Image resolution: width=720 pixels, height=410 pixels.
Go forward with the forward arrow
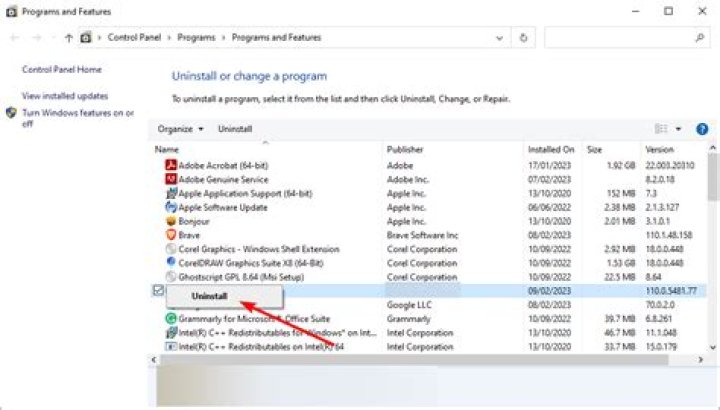[37, 38]
